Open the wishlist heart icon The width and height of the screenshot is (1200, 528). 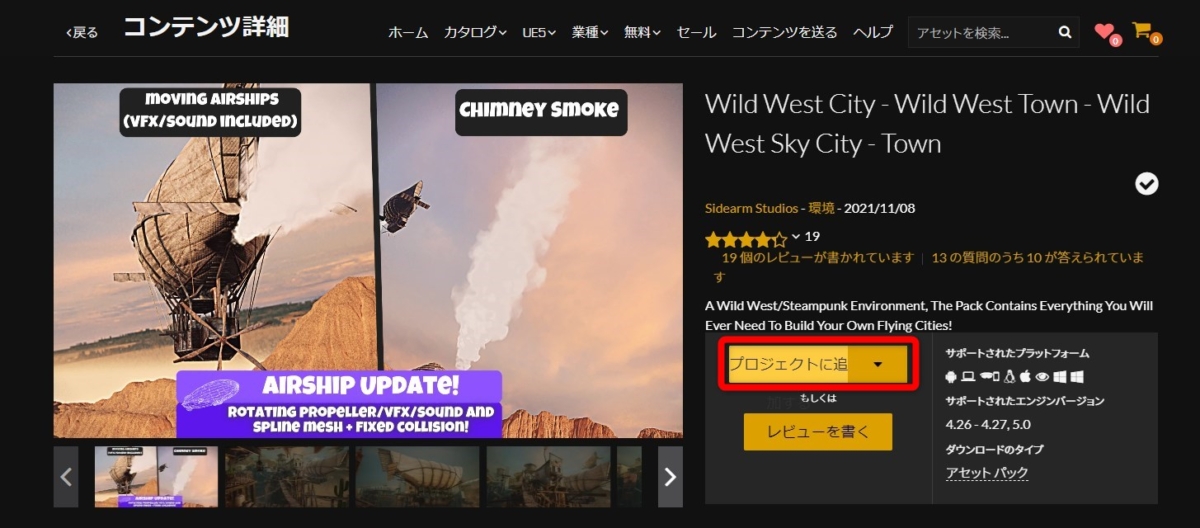point(1105,31)
